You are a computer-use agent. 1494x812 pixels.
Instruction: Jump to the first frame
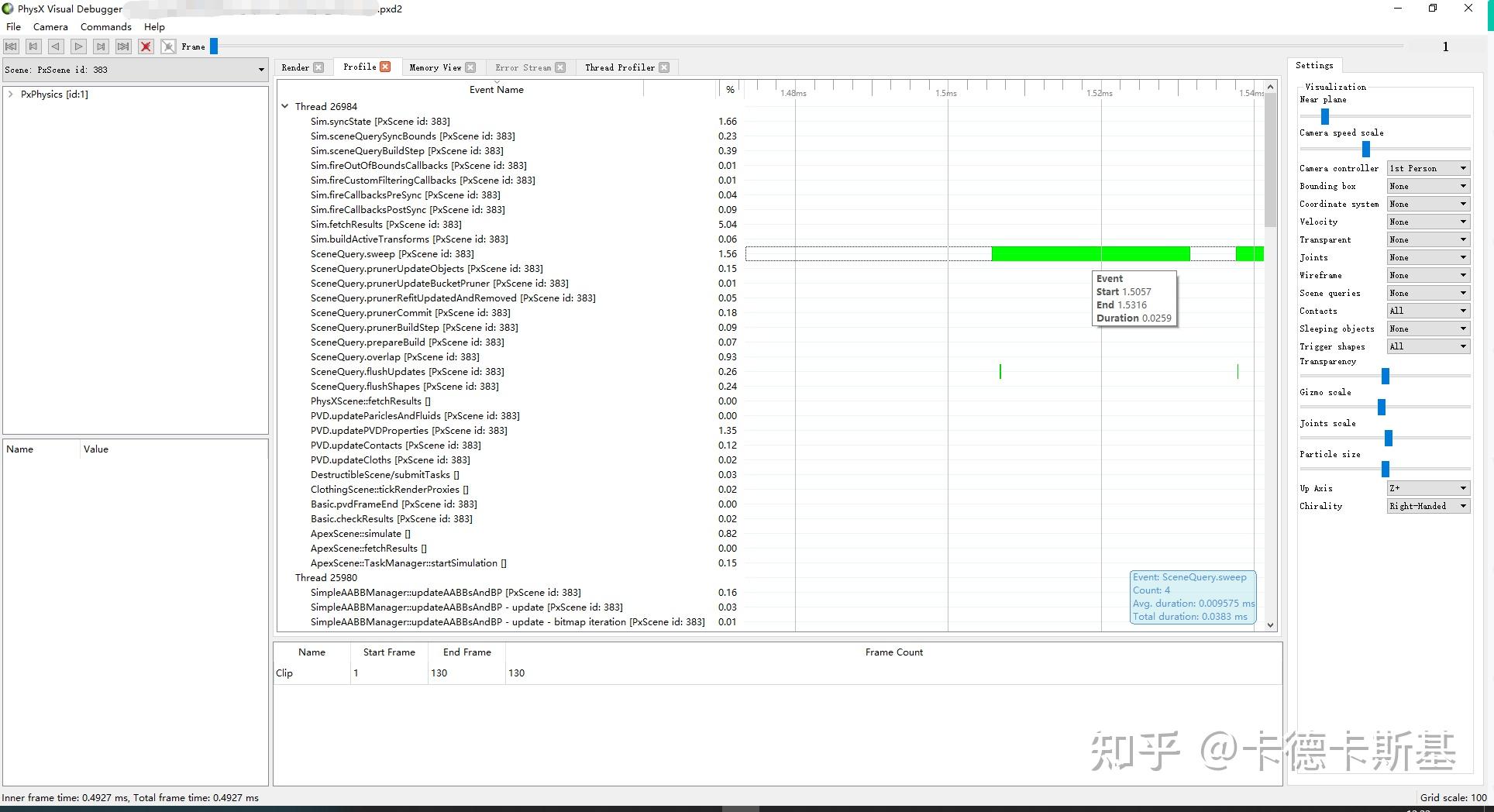[x=11, y=46]
